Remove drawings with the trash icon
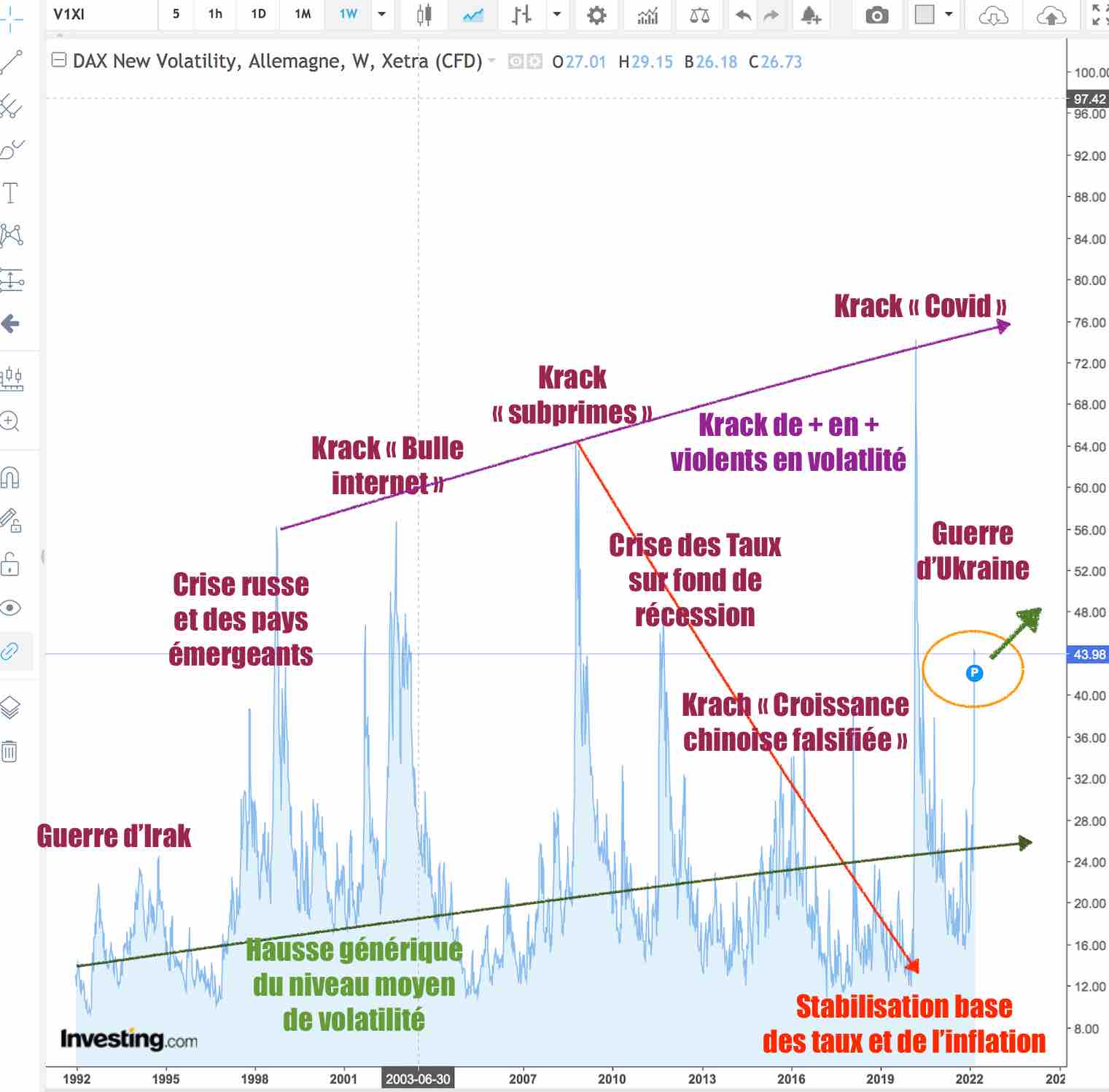This screenshot has height=1092, width=1109. 9,751
